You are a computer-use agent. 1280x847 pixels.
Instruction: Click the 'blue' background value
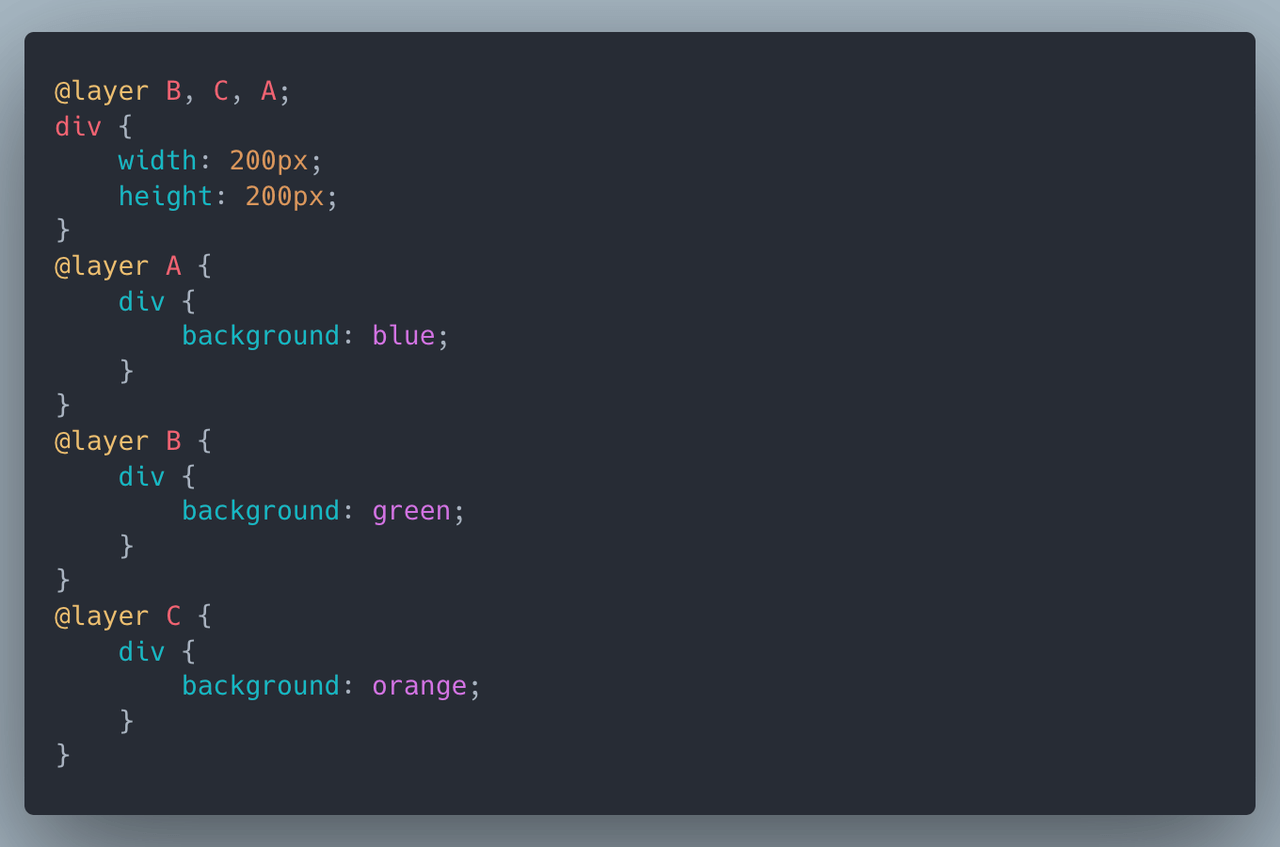tap(404, 335)
